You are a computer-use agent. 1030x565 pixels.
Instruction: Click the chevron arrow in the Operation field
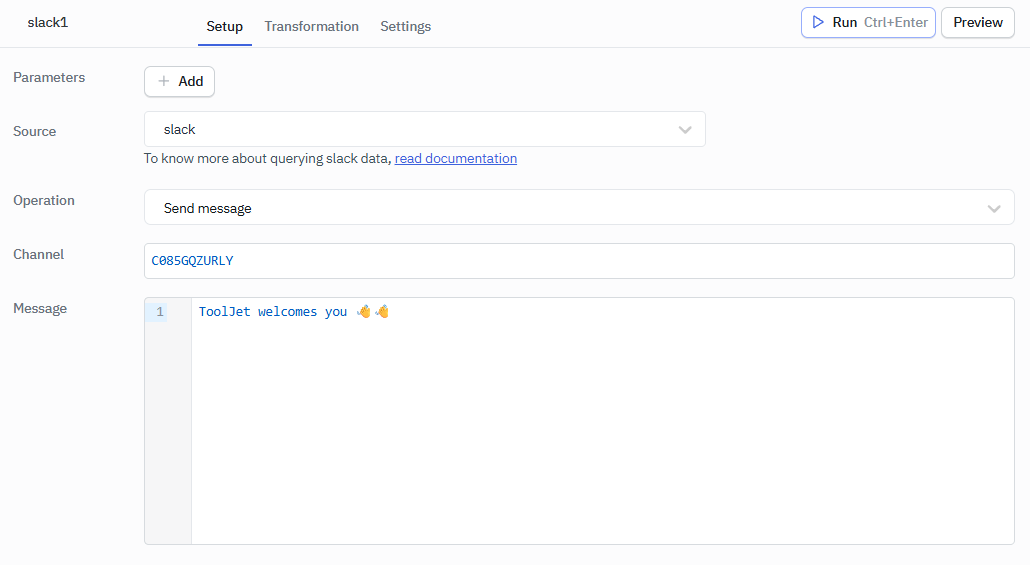[994, 208]
